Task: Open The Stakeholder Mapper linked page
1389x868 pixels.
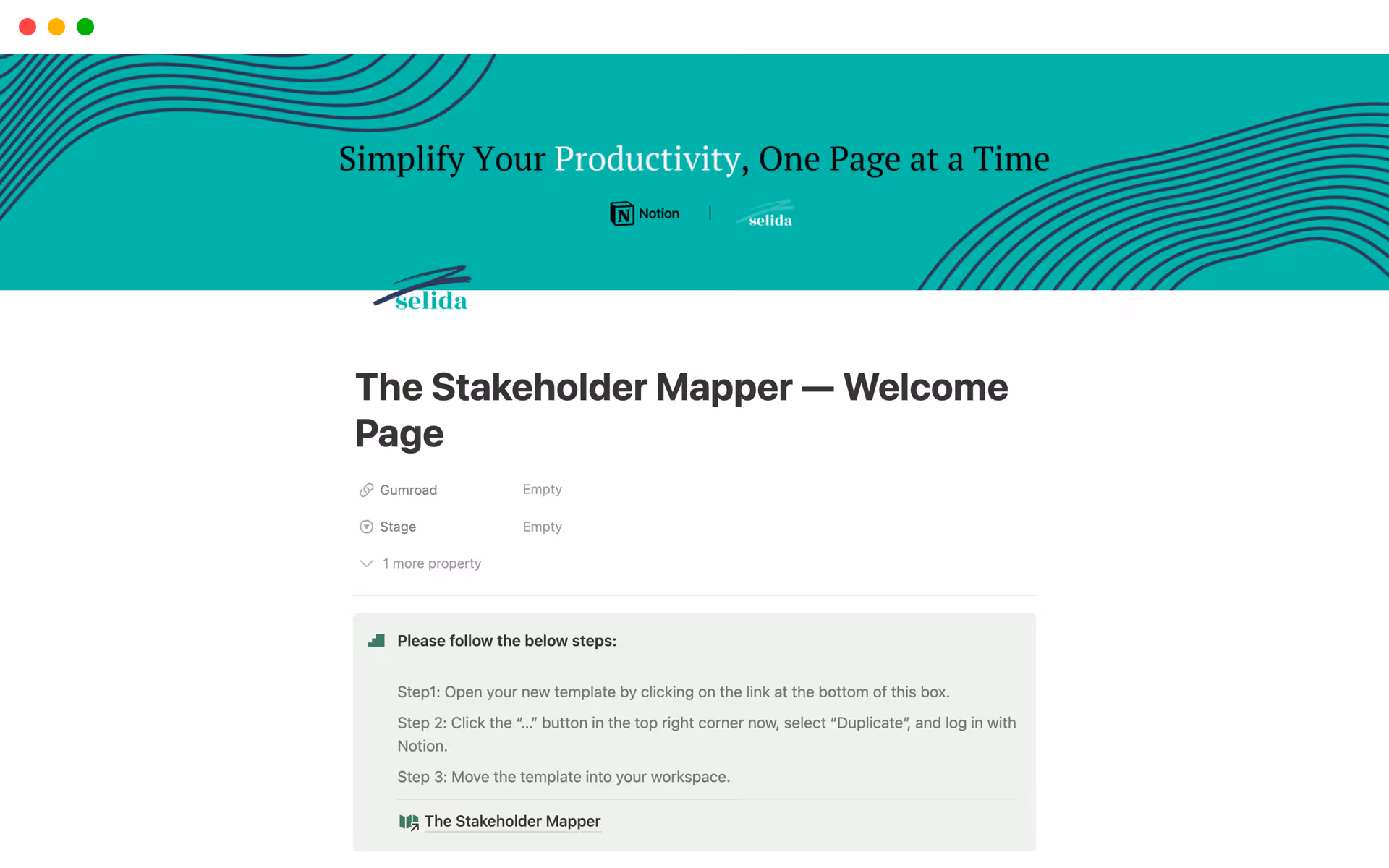Action: (x=512, y=821)
